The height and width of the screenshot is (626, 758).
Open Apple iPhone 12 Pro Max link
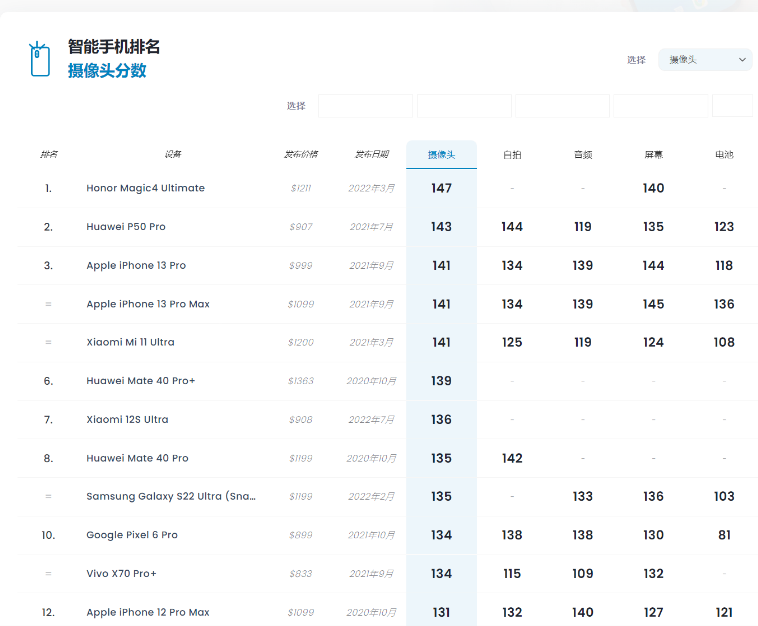pyautogui.click(x=148, y=612)
